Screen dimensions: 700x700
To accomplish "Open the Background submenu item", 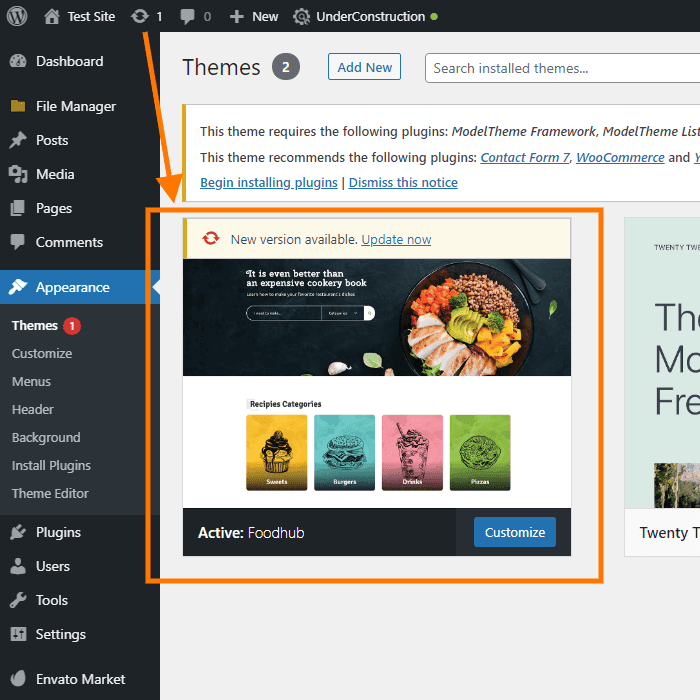I will [46, 438].
